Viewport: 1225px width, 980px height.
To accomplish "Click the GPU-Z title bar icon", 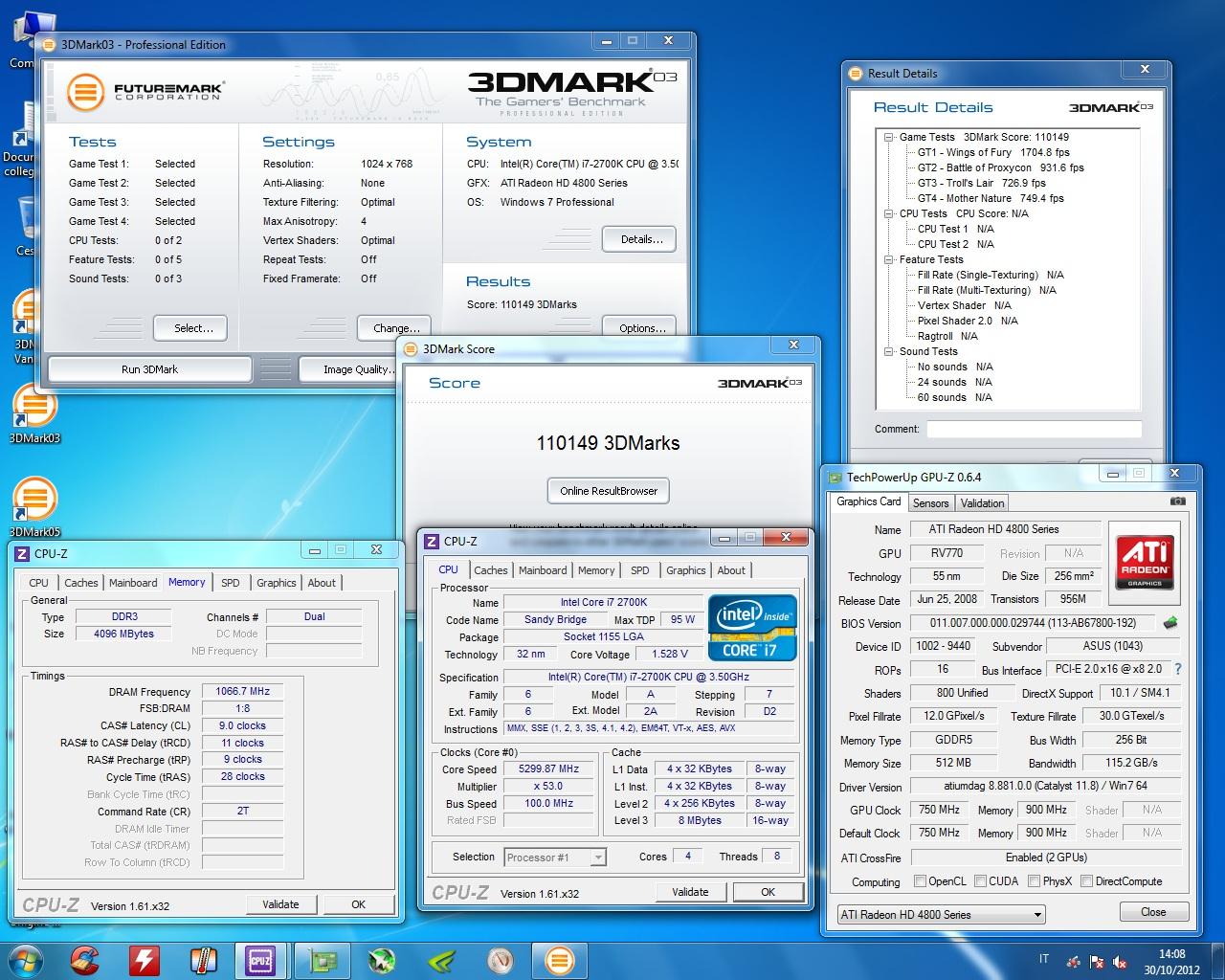I will tap(835, 478).
